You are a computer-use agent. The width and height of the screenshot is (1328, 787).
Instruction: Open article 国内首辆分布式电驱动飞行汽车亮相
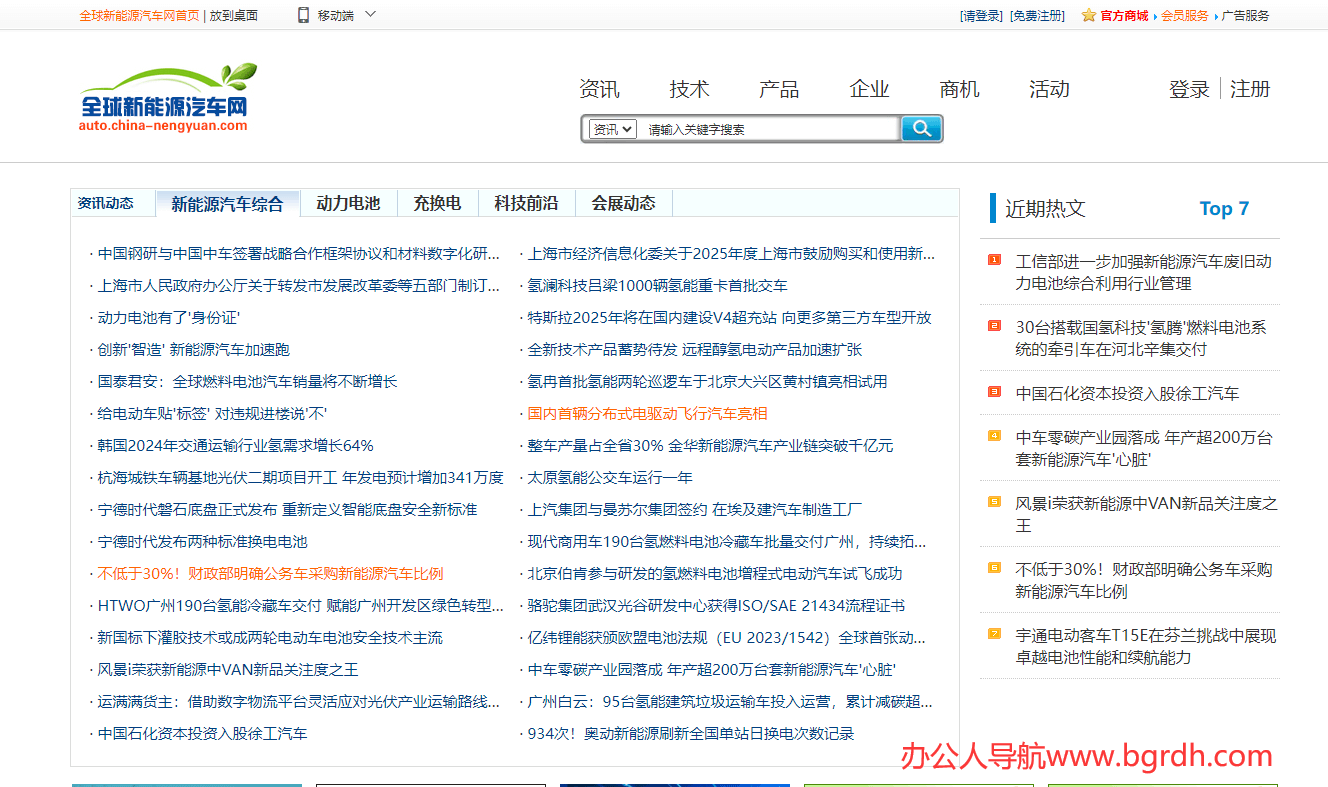tap(647, 414)
